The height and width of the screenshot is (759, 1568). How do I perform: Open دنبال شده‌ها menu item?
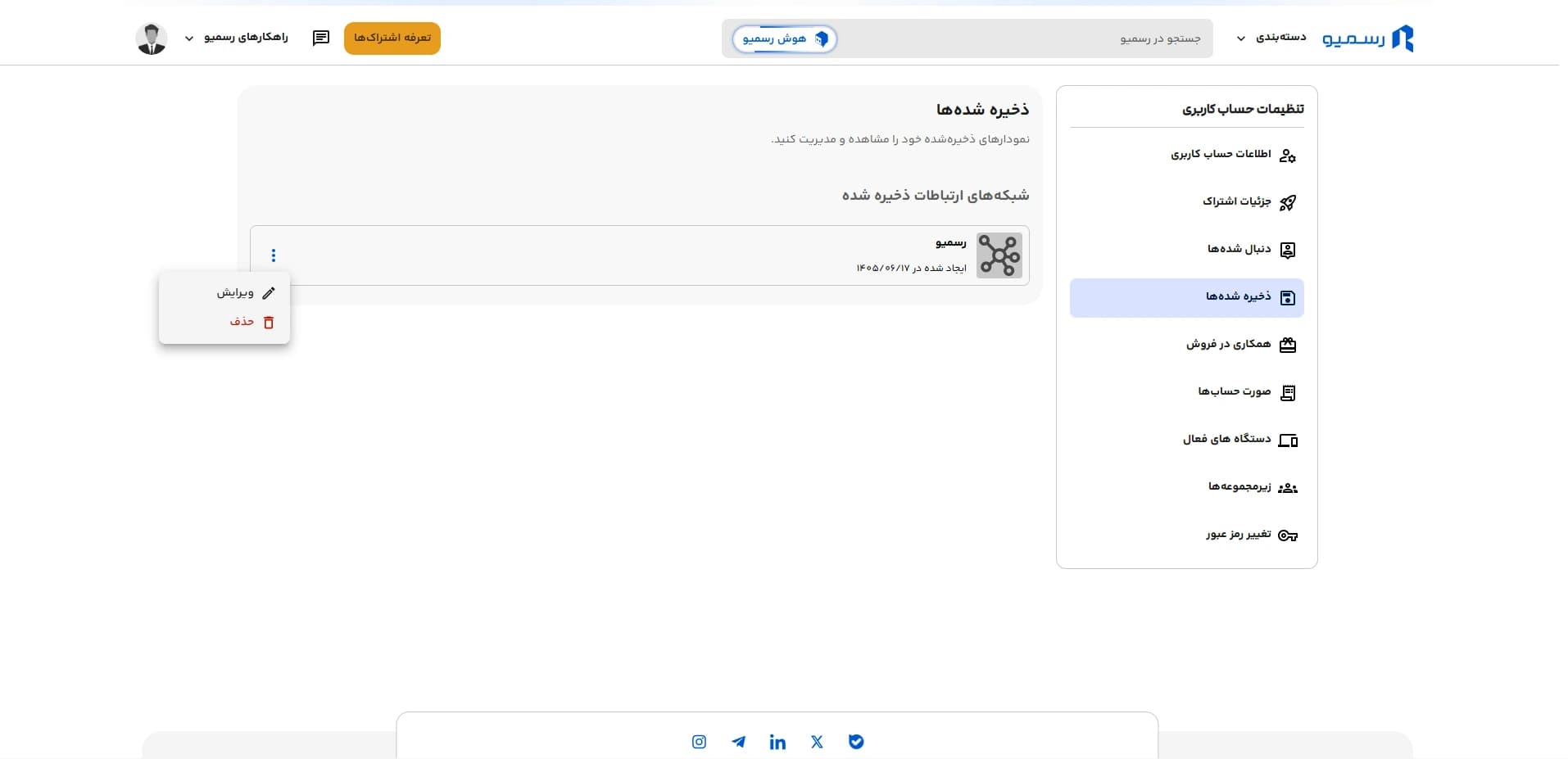tap(1186, 250)
